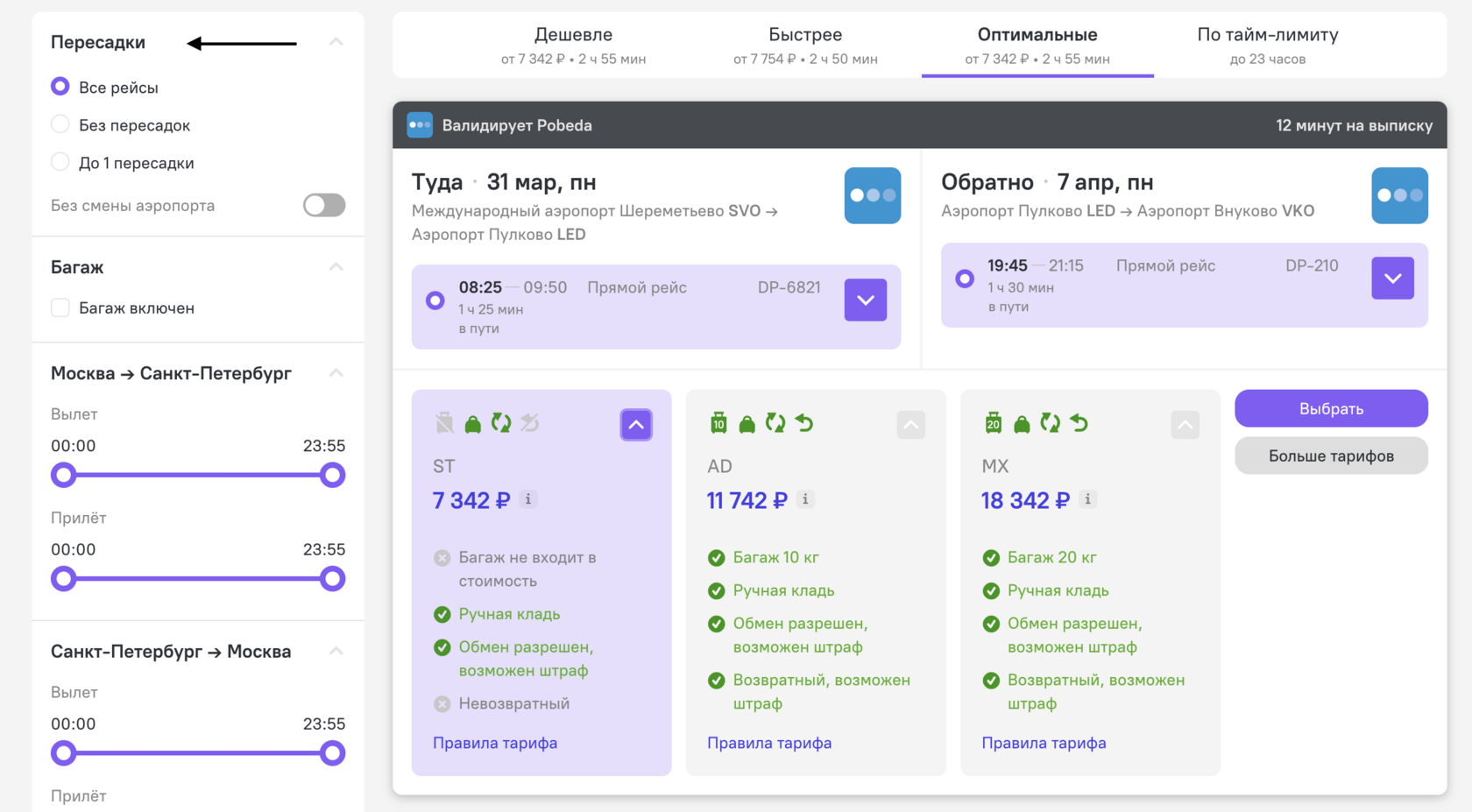Viewport: 1472px width, 812px height.
Task: Toggle the MX tariff card chevron
Action: tap(1185, 425)
